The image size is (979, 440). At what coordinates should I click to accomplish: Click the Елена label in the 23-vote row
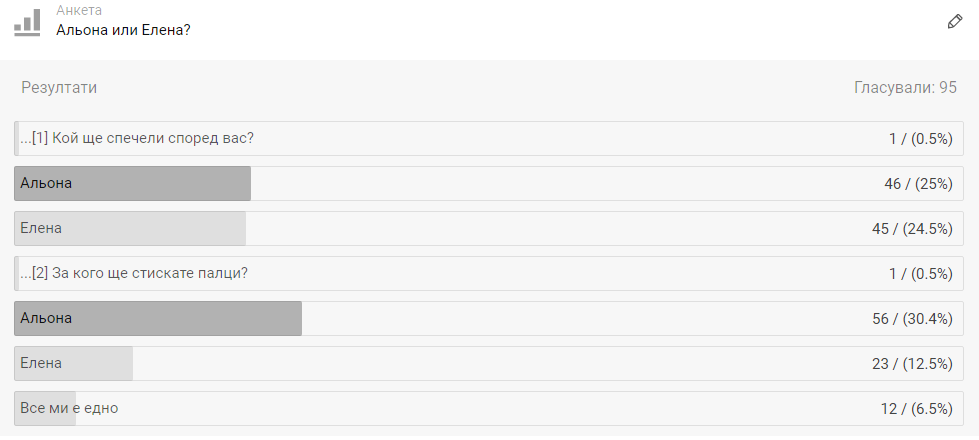tap(41, 363)
